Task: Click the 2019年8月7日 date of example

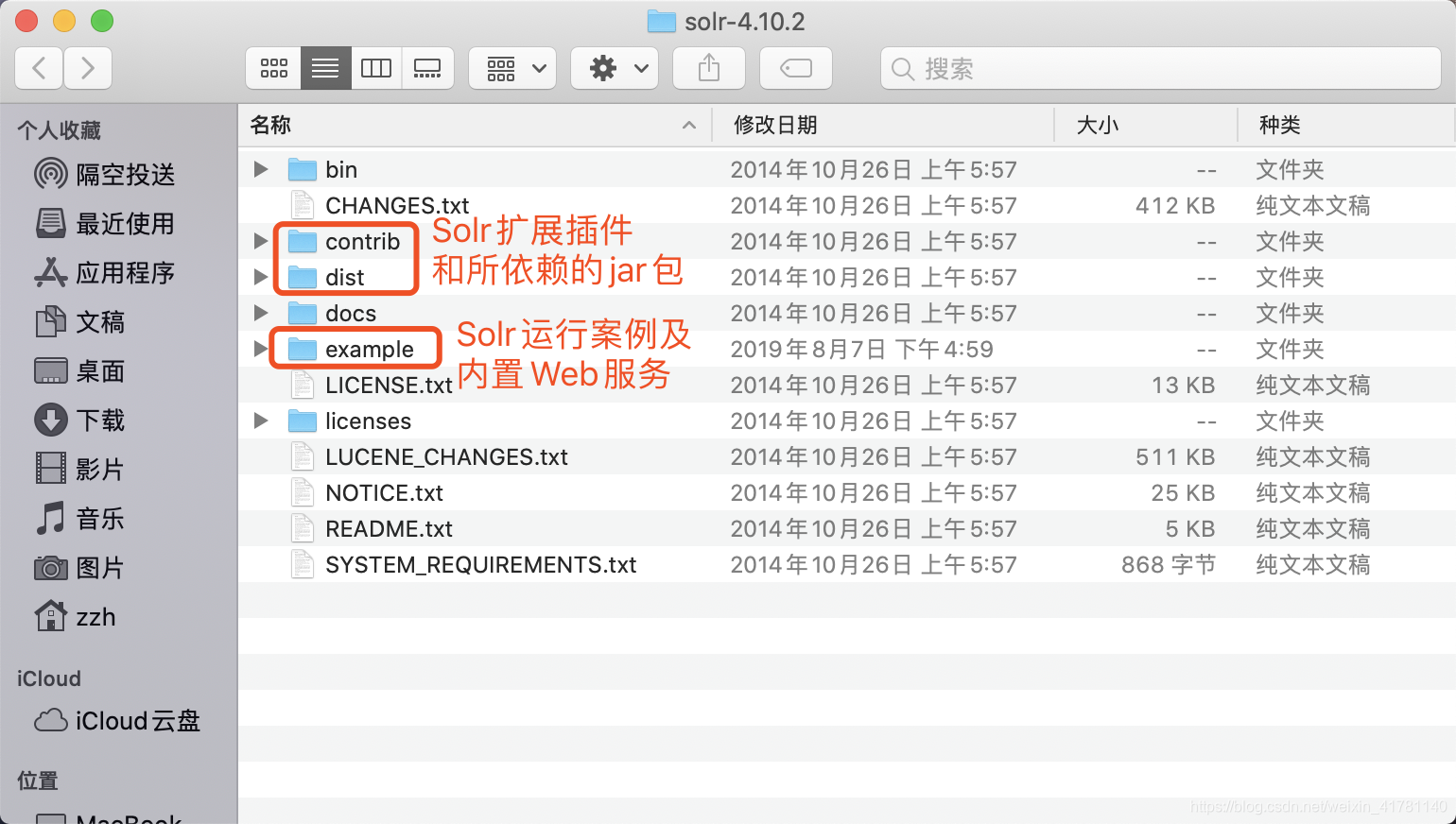Action: click(862, 349)
